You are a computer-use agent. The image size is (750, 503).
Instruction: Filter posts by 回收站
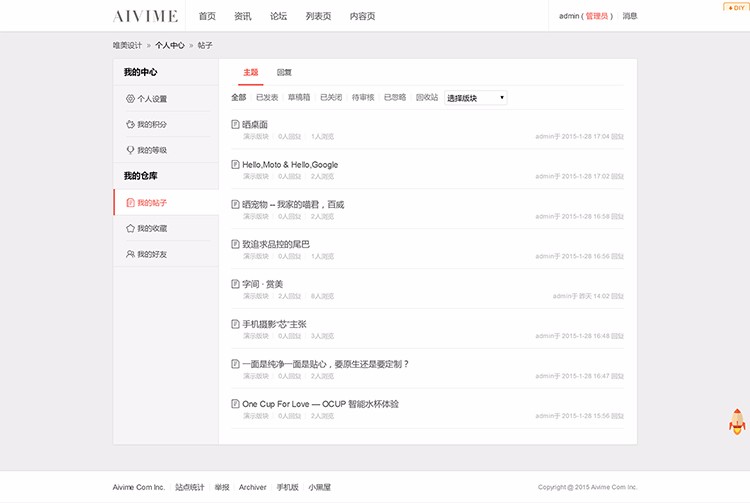(427, 98)
